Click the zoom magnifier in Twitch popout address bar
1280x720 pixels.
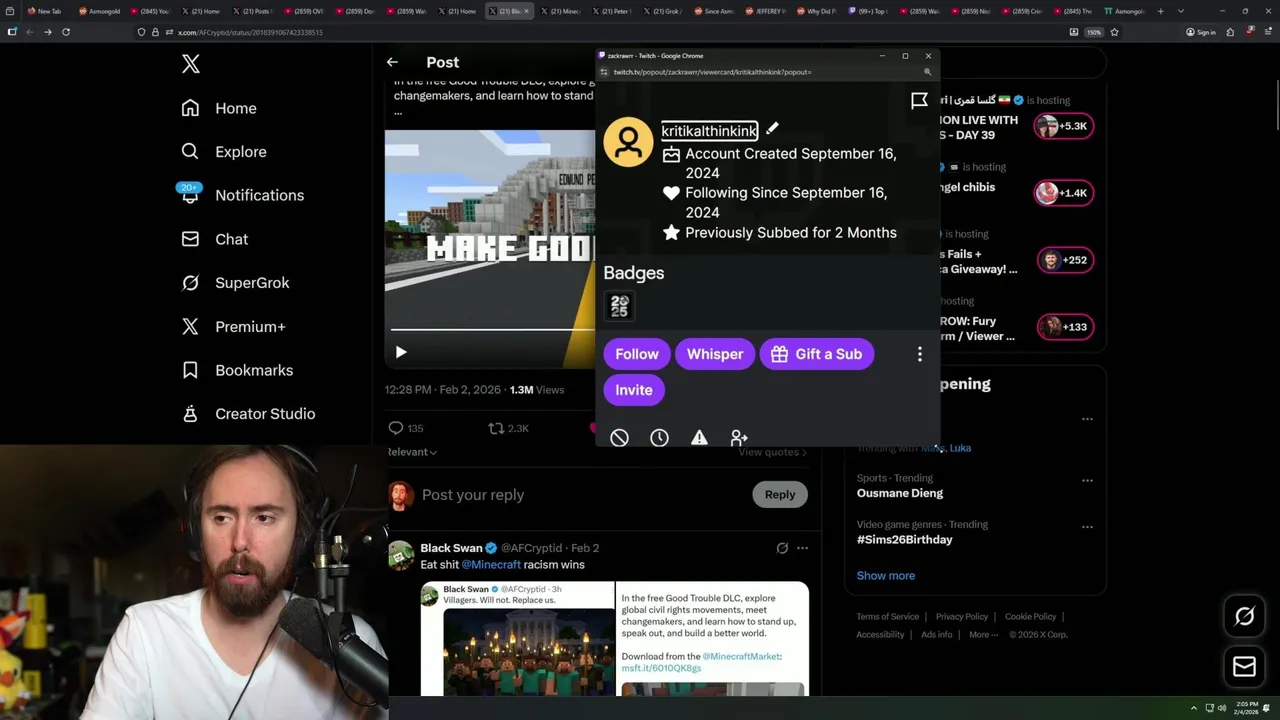pyautogui.click(x=928, y=72)
